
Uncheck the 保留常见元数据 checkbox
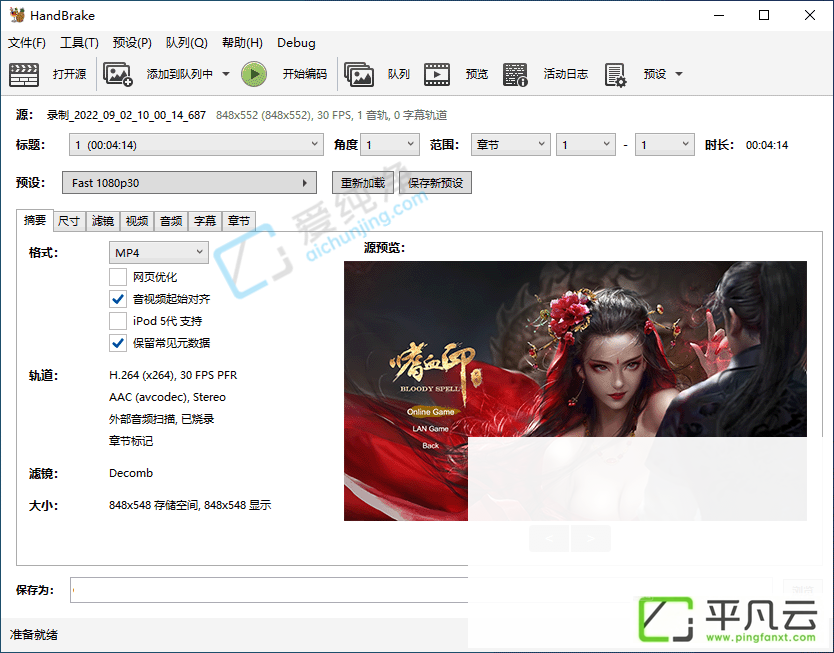click(x=118, y=343)
